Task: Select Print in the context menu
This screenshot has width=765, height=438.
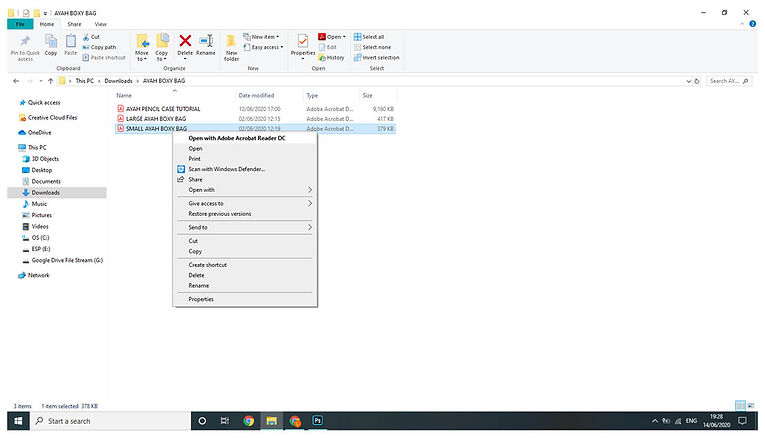Action: [244, 159]
